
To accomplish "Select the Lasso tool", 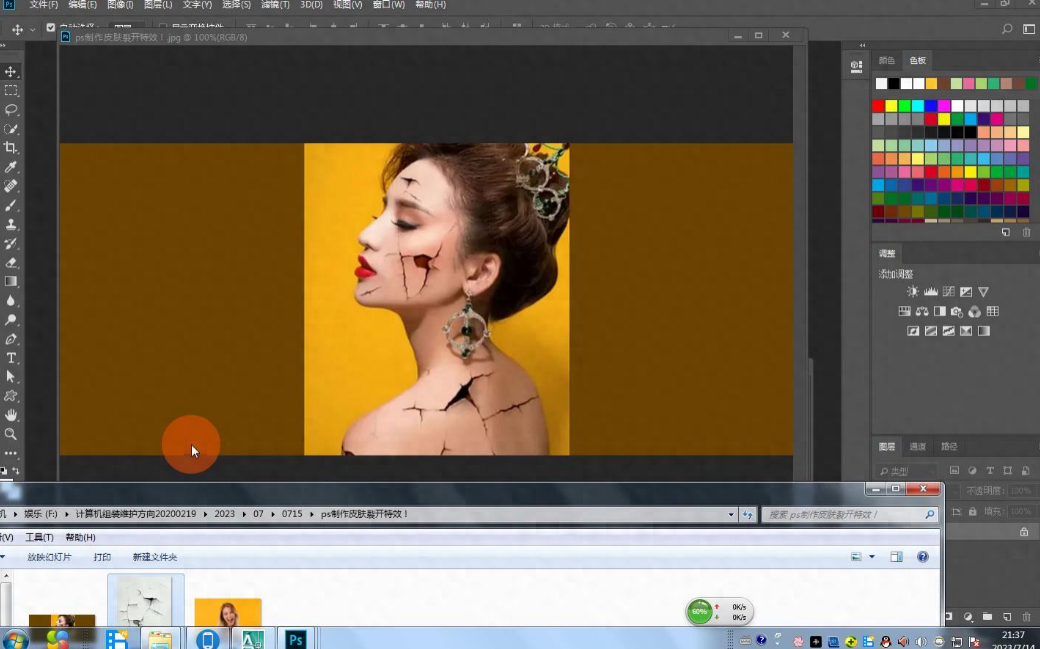I will point(11,109).
